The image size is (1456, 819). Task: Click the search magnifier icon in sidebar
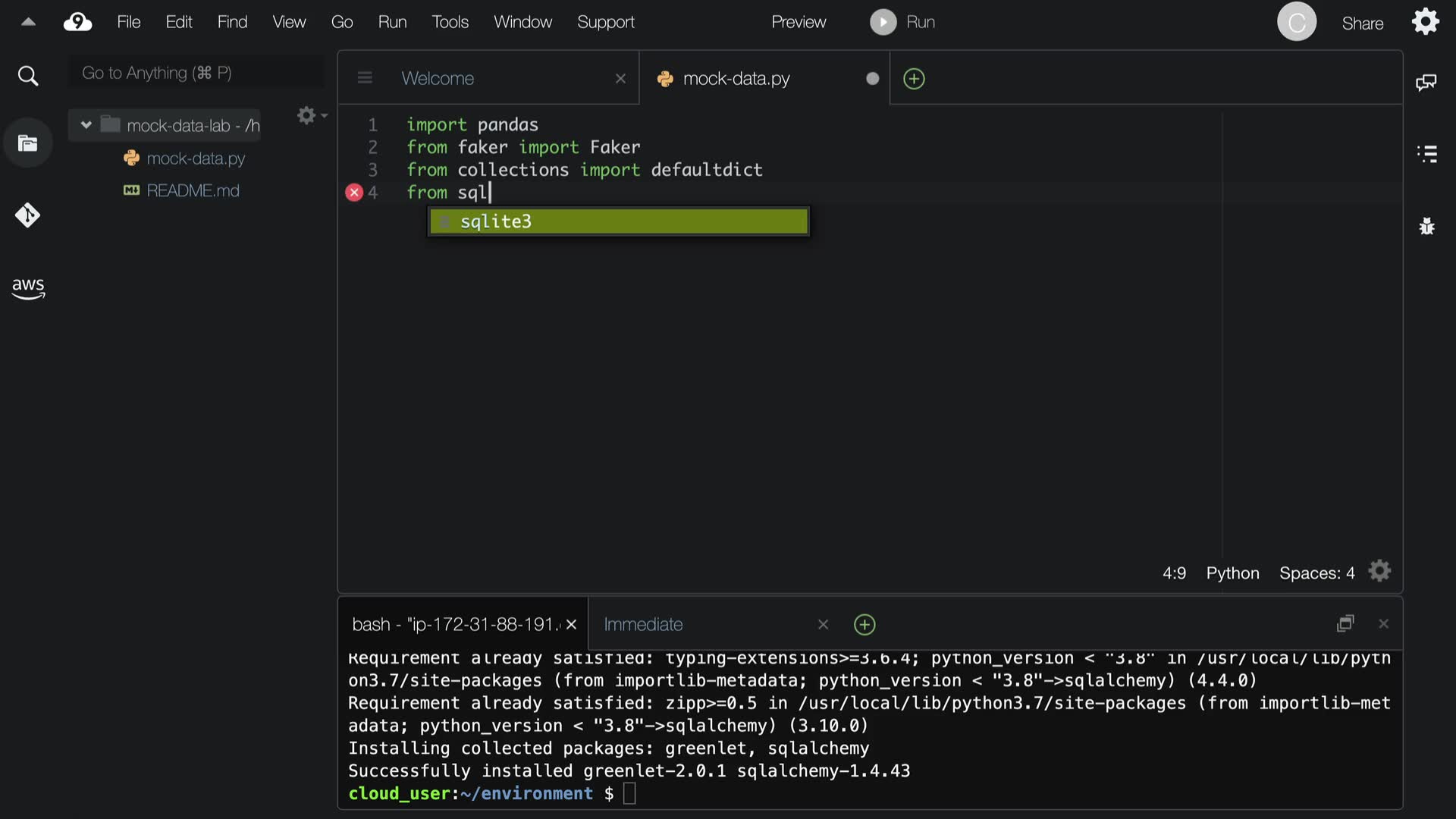click(x=27, y=76)
